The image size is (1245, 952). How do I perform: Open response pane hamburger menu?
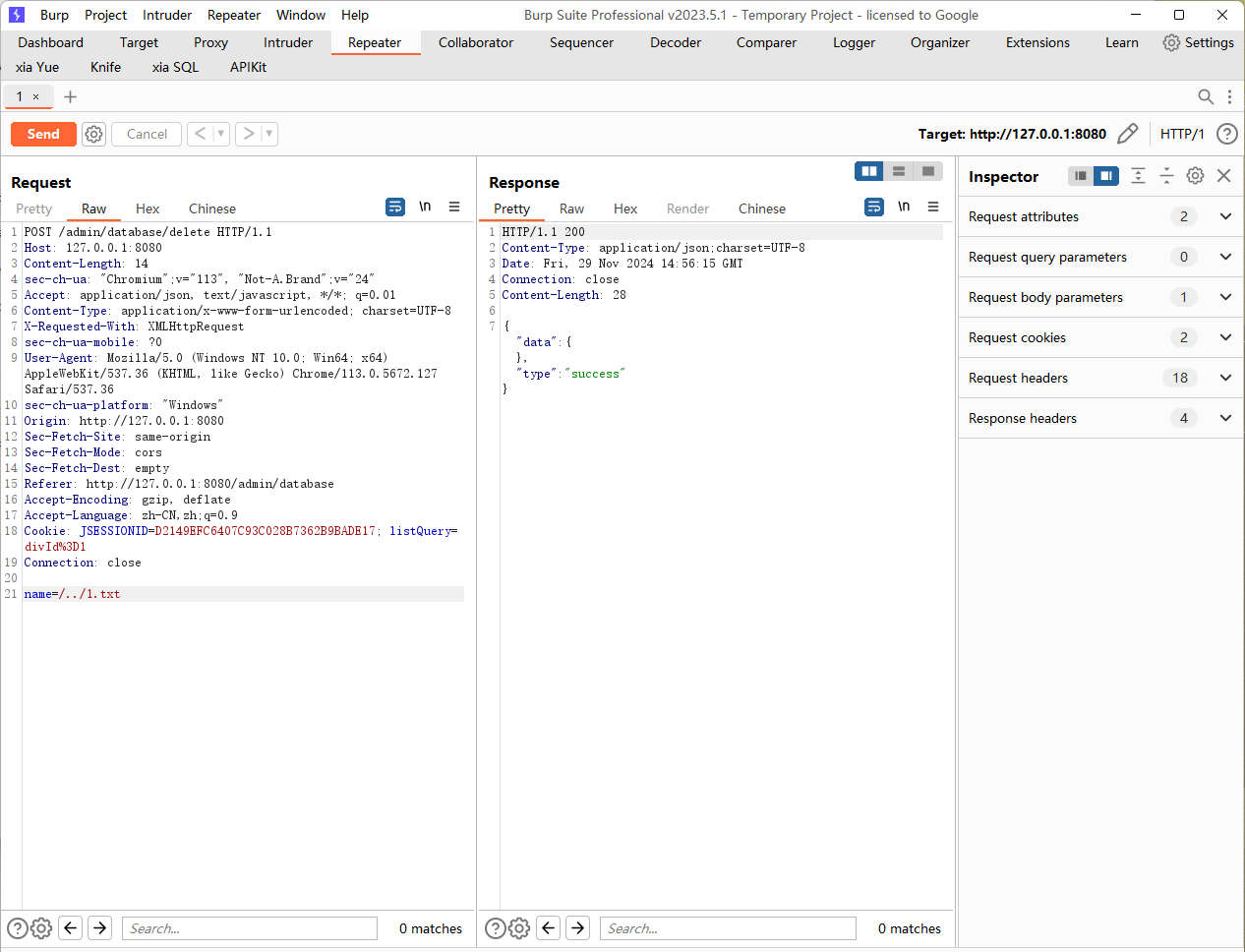point(933,207)
